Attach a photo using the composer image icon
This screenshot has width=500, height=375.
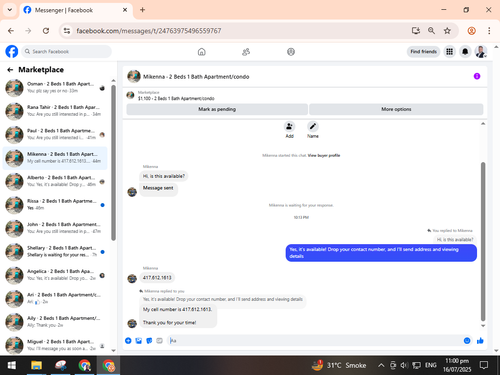[x=139, y=341]
